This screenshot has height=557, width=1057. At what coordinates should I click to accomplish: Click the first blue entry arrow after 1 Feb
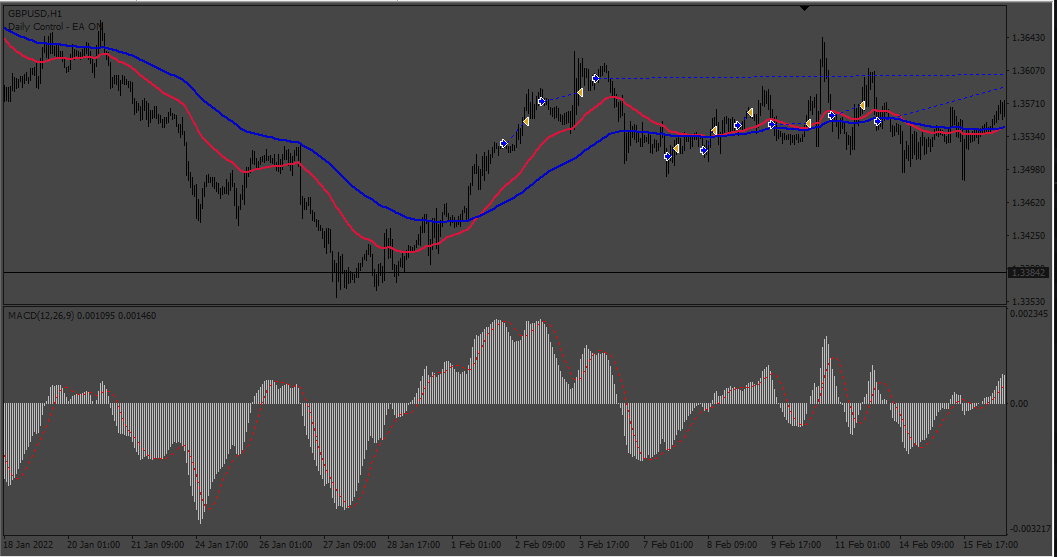pyautogui.click(x=504, y=144)
